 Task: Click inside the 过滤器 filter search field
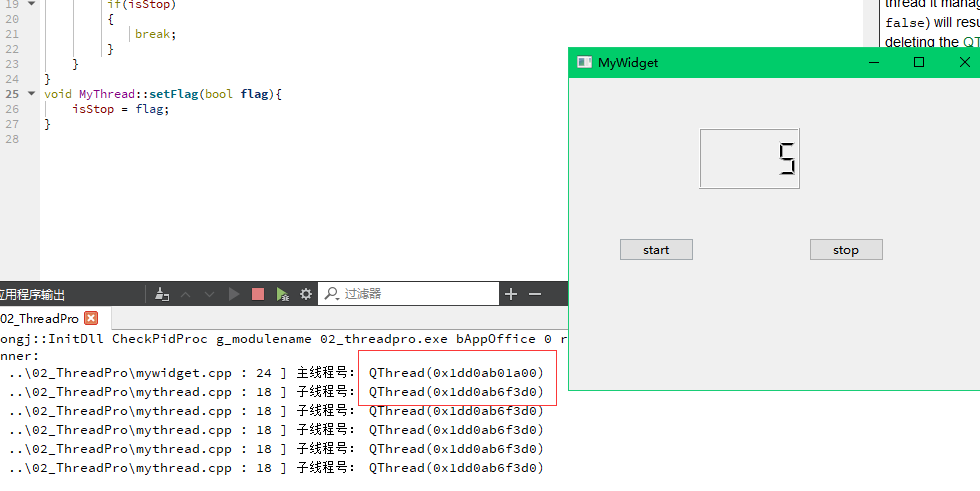409,294
